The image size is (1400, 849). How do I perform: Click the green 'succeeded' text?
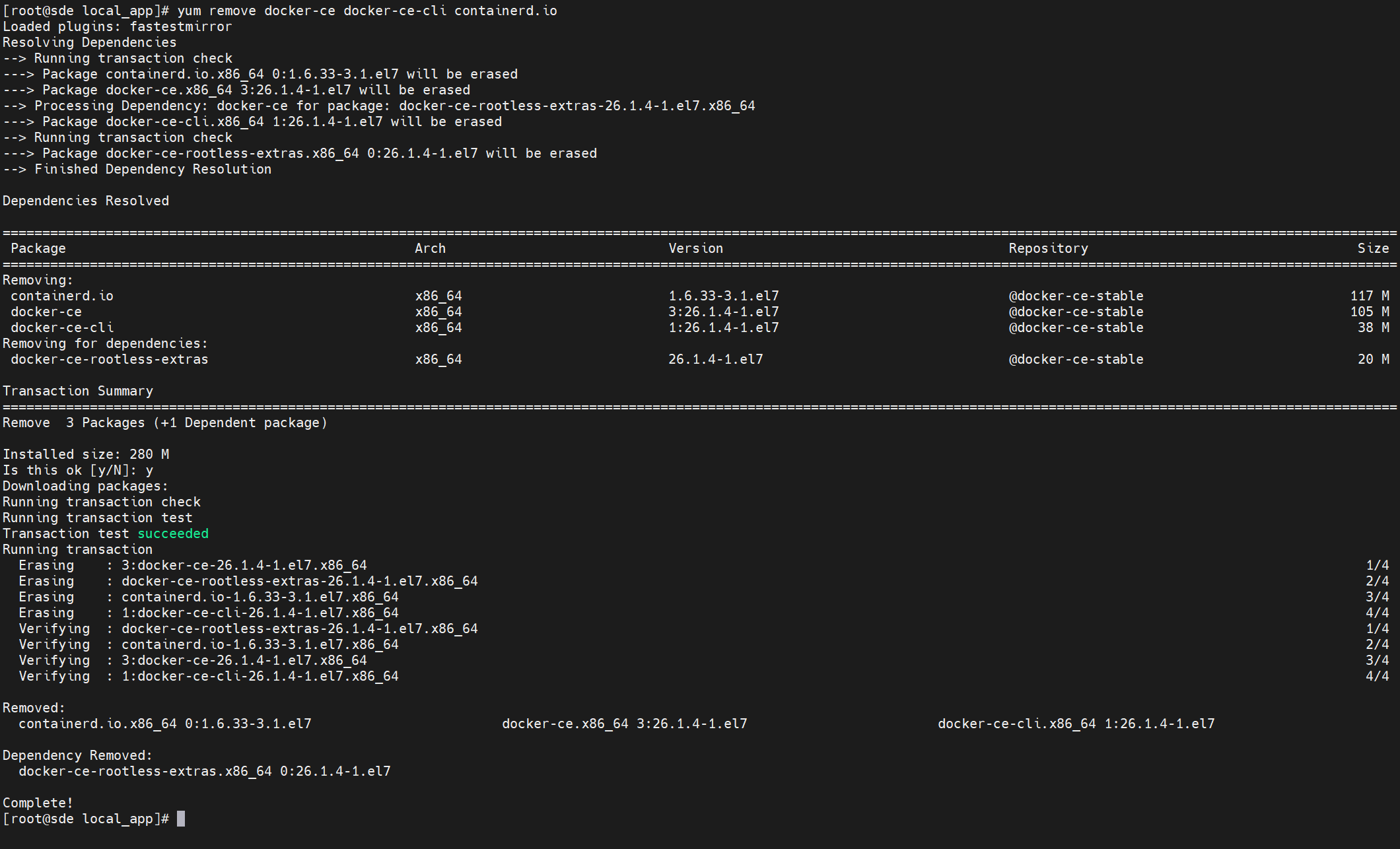(173, 533)
